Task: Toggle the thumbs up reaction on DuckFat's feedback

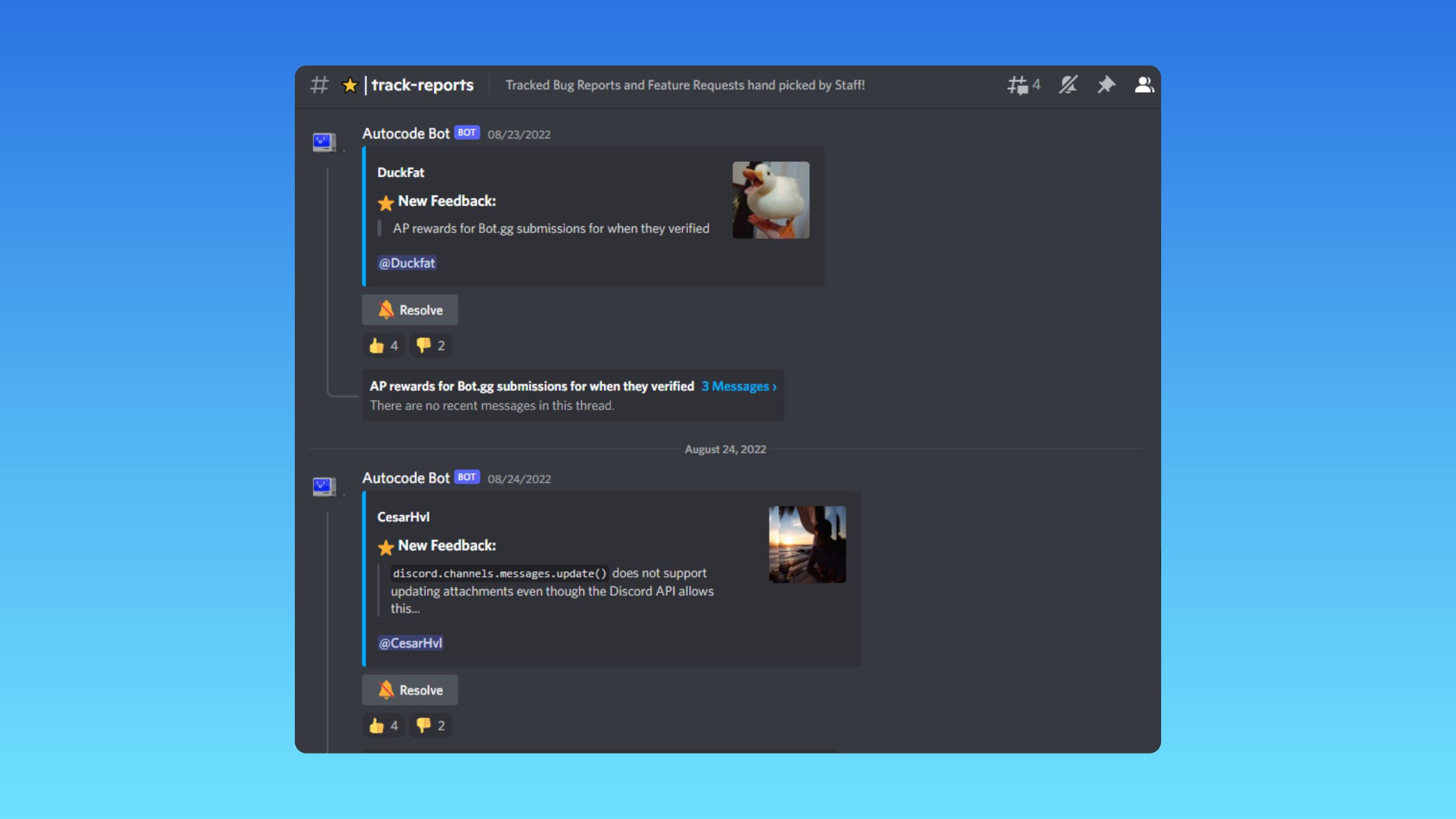Action: point(383,345)
